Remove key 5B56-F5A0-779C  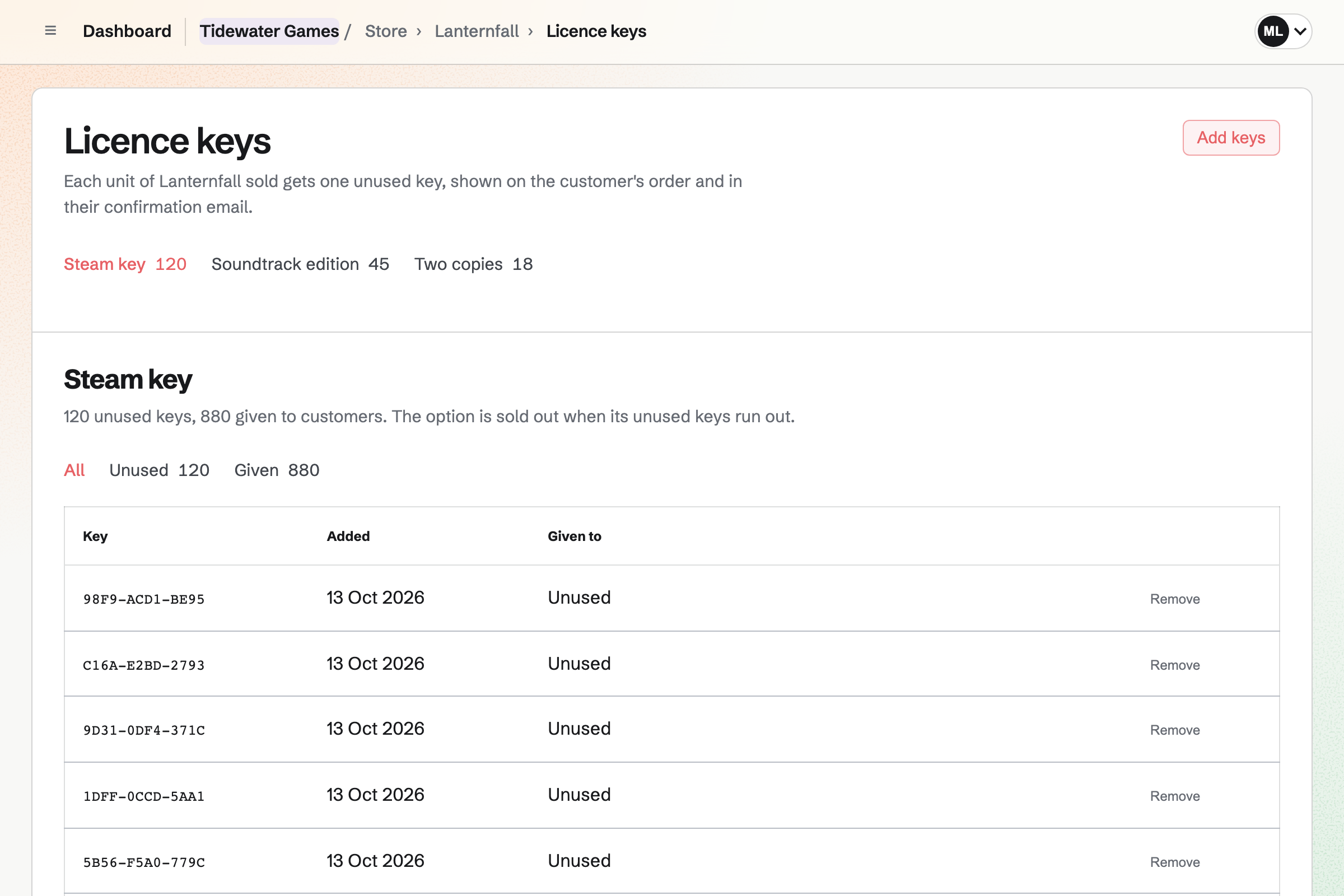1175,862
